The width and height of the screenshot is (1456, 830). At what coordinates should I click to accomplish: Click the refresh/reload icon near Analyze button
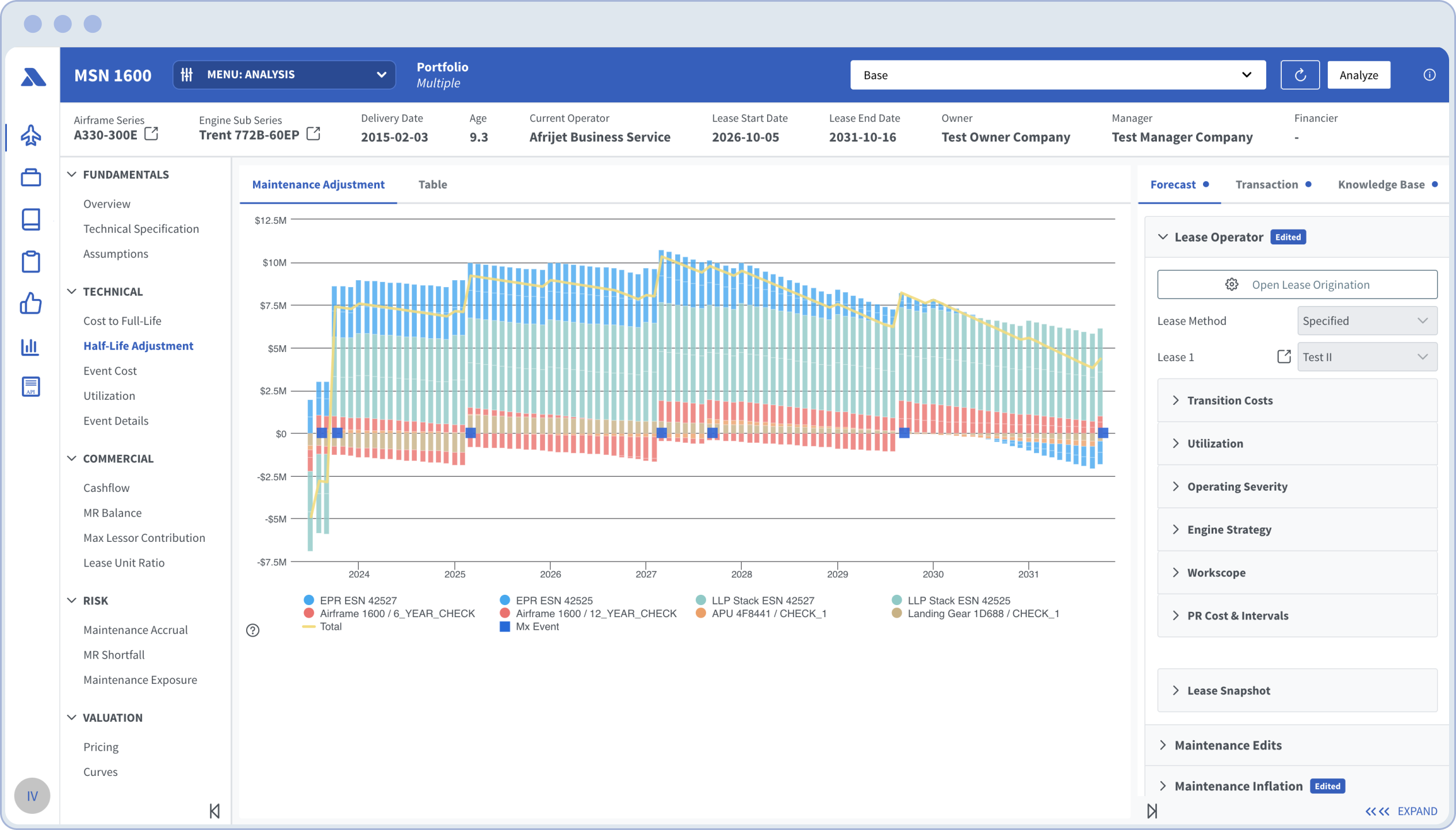tap(1299, 75)
